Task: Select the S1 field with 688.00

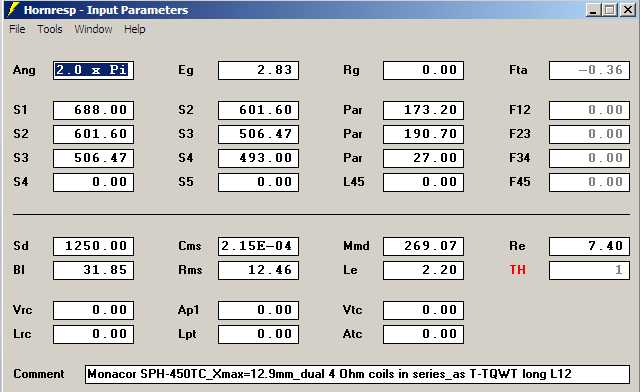Action: pos(93,110)
